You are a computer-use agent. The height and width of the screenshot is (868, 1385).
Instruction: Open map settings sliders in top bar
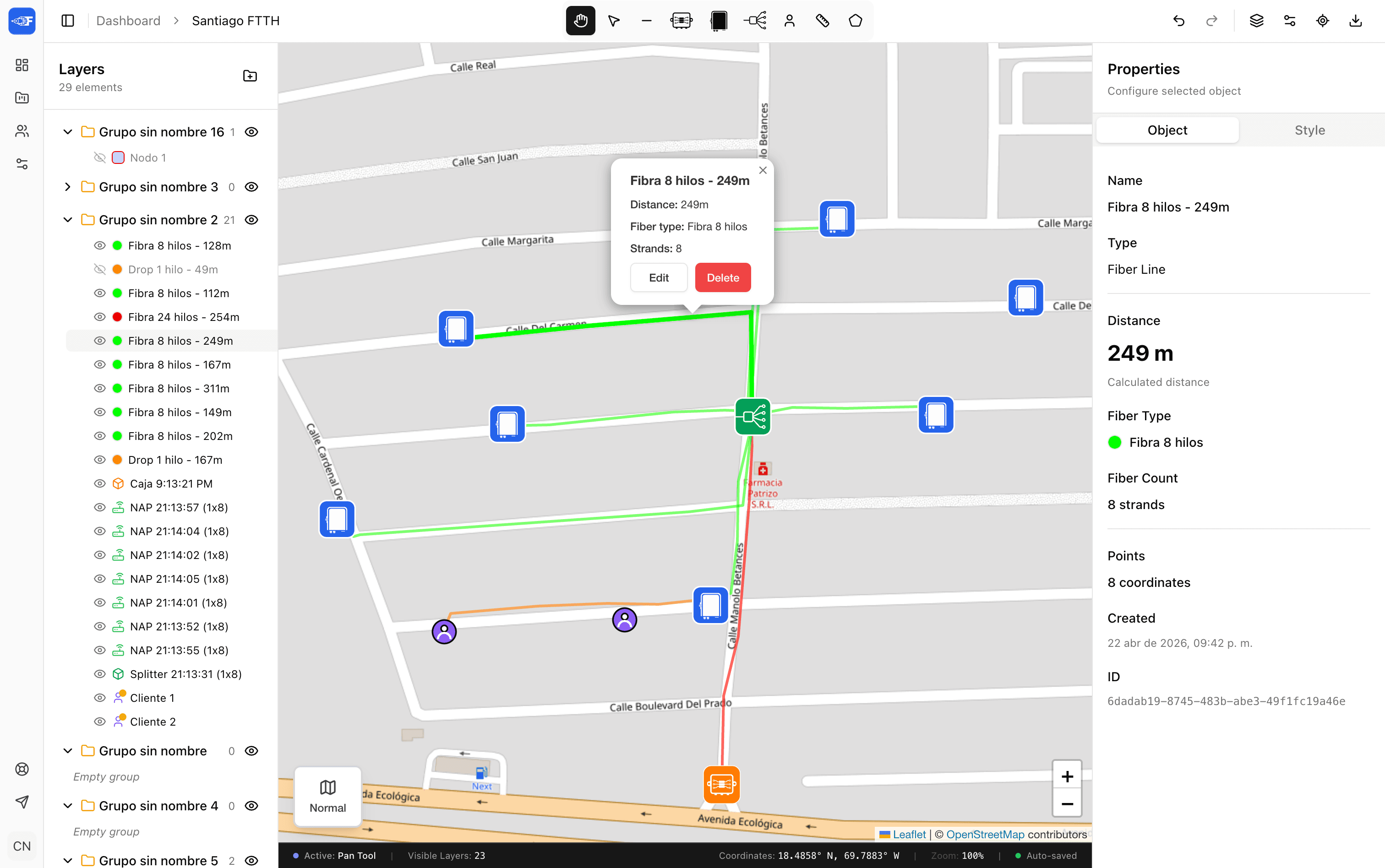(1290, 21)
